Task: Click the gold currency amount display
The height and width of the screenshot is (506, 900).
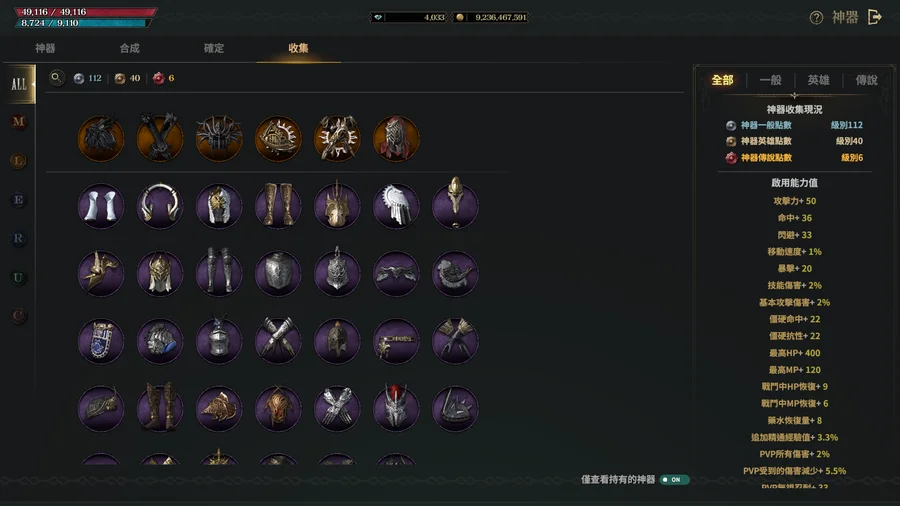Action: 491,17
